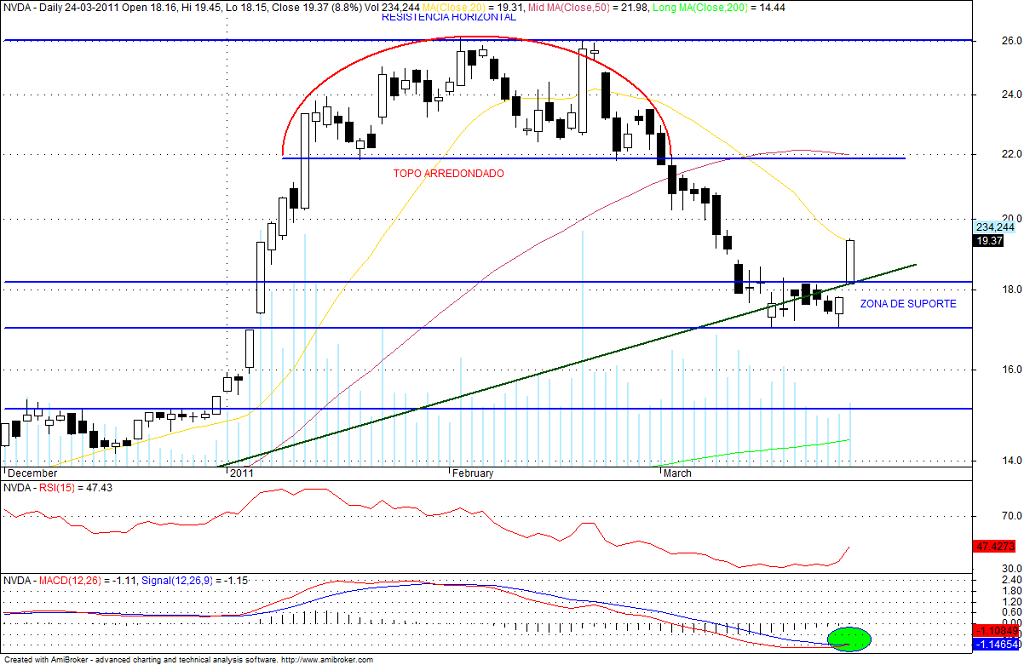Select the 234,244 volume value tag

tap(995, 227)
